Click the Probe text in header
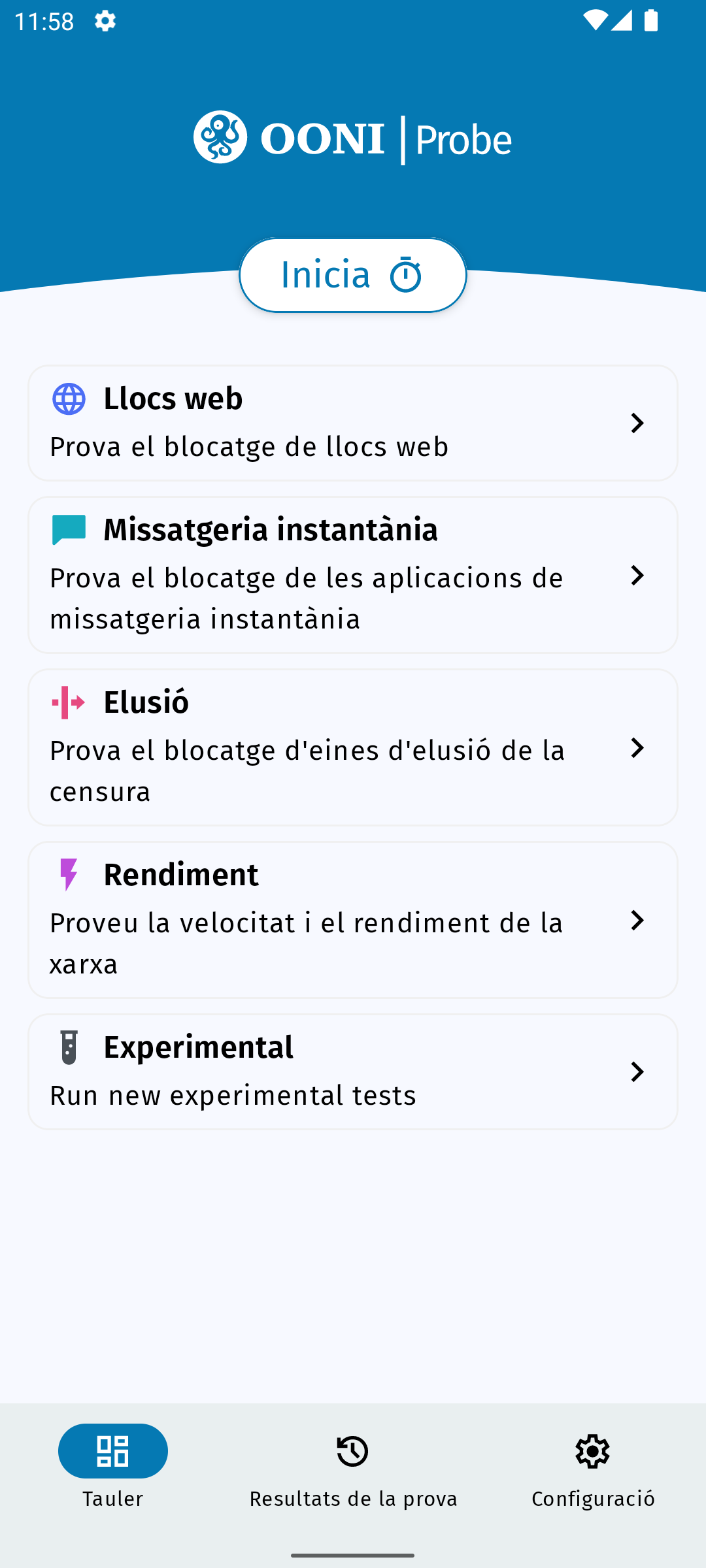Viewport: 706px width, 1568px height. click(x=463, y=140)
